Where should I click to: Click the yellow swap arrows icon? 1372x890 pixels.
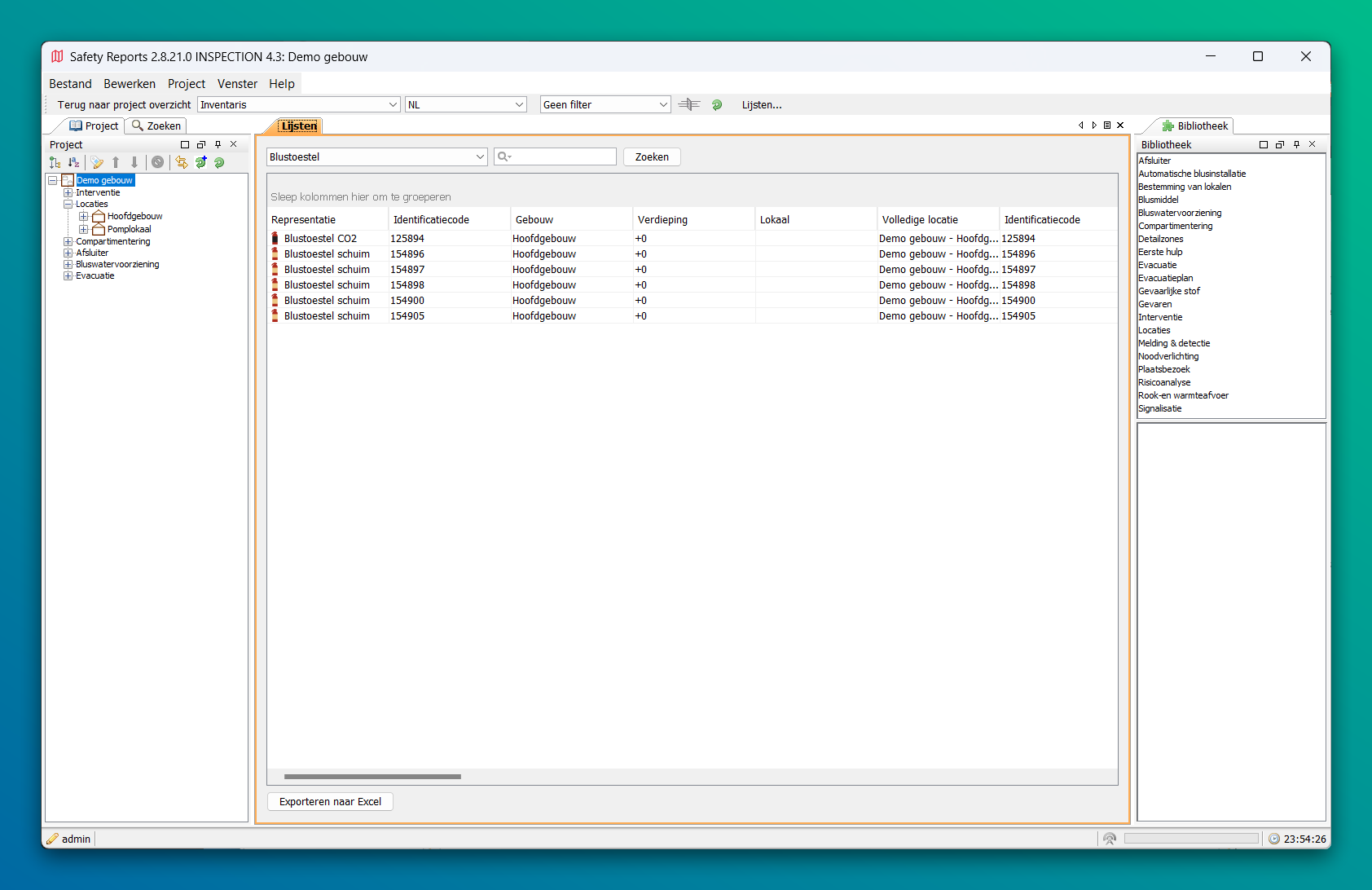tap(181, 162)
